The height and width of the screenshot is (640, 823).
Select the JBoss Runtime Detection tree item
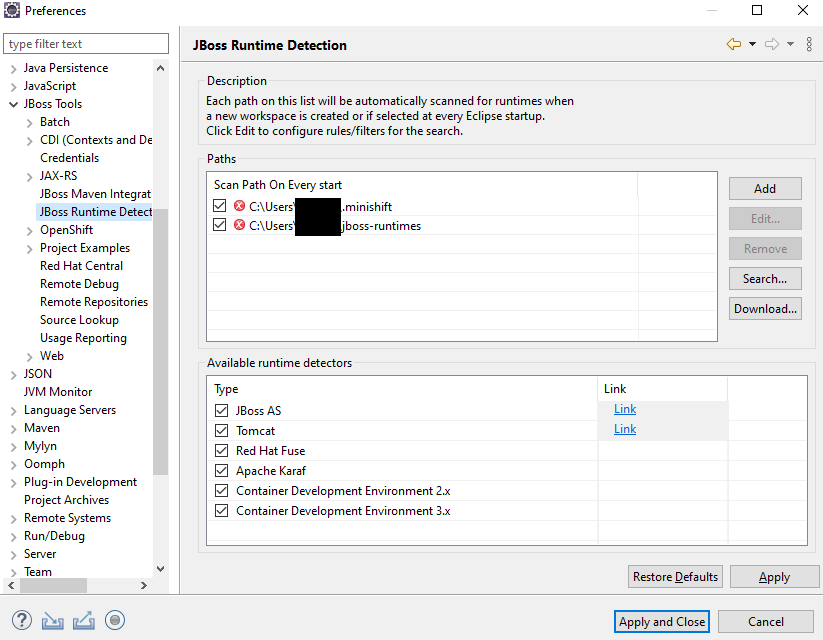94,212
